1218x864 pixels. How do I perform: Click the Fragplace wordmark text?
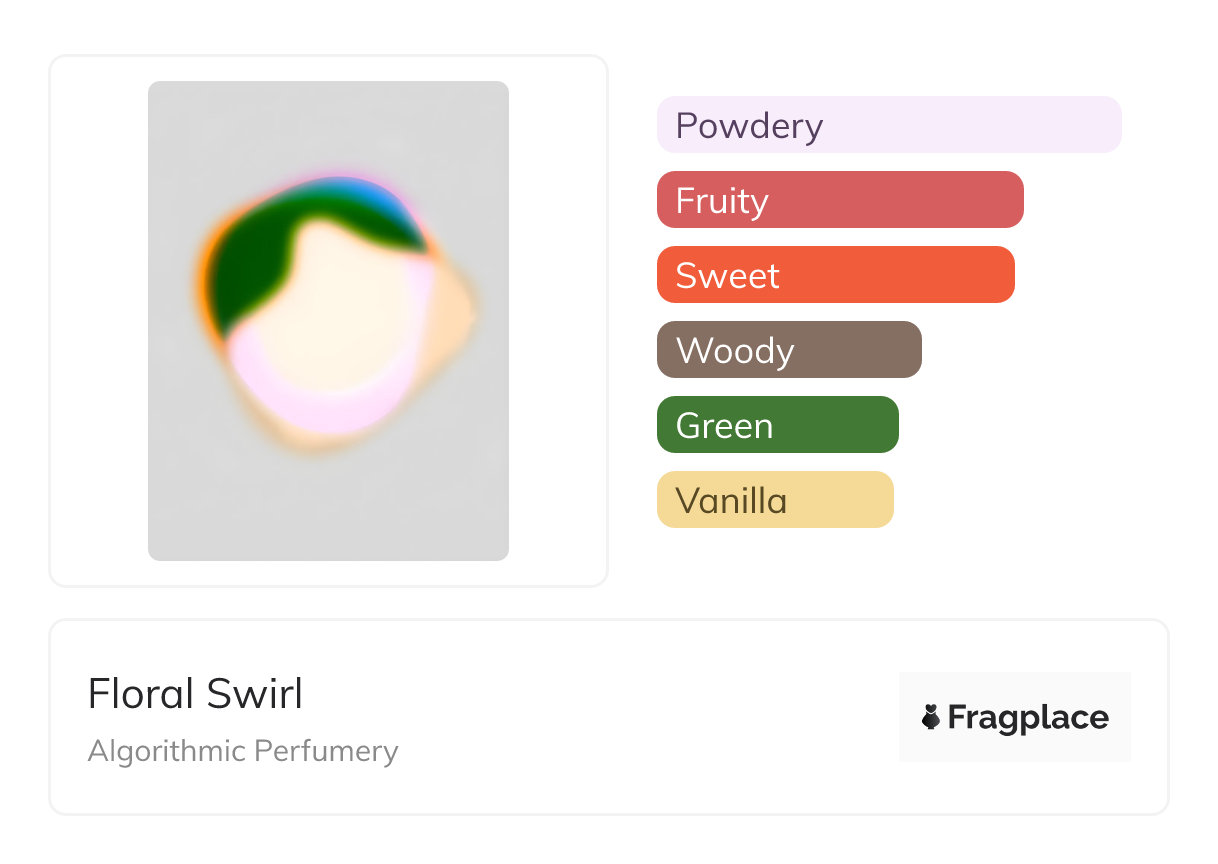coord(1028,717)
